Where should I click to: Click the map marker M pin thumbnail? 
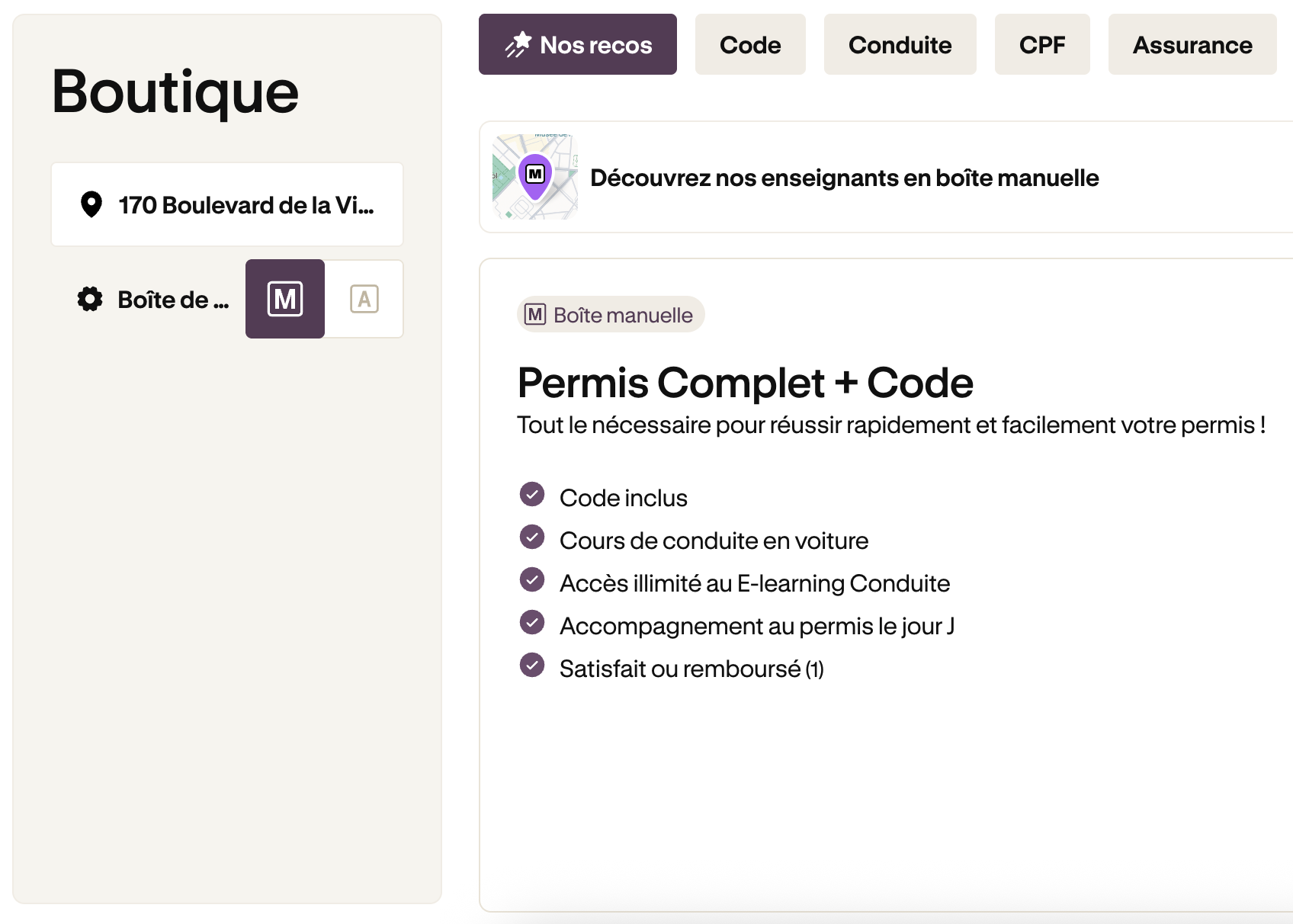pos(535,177)
